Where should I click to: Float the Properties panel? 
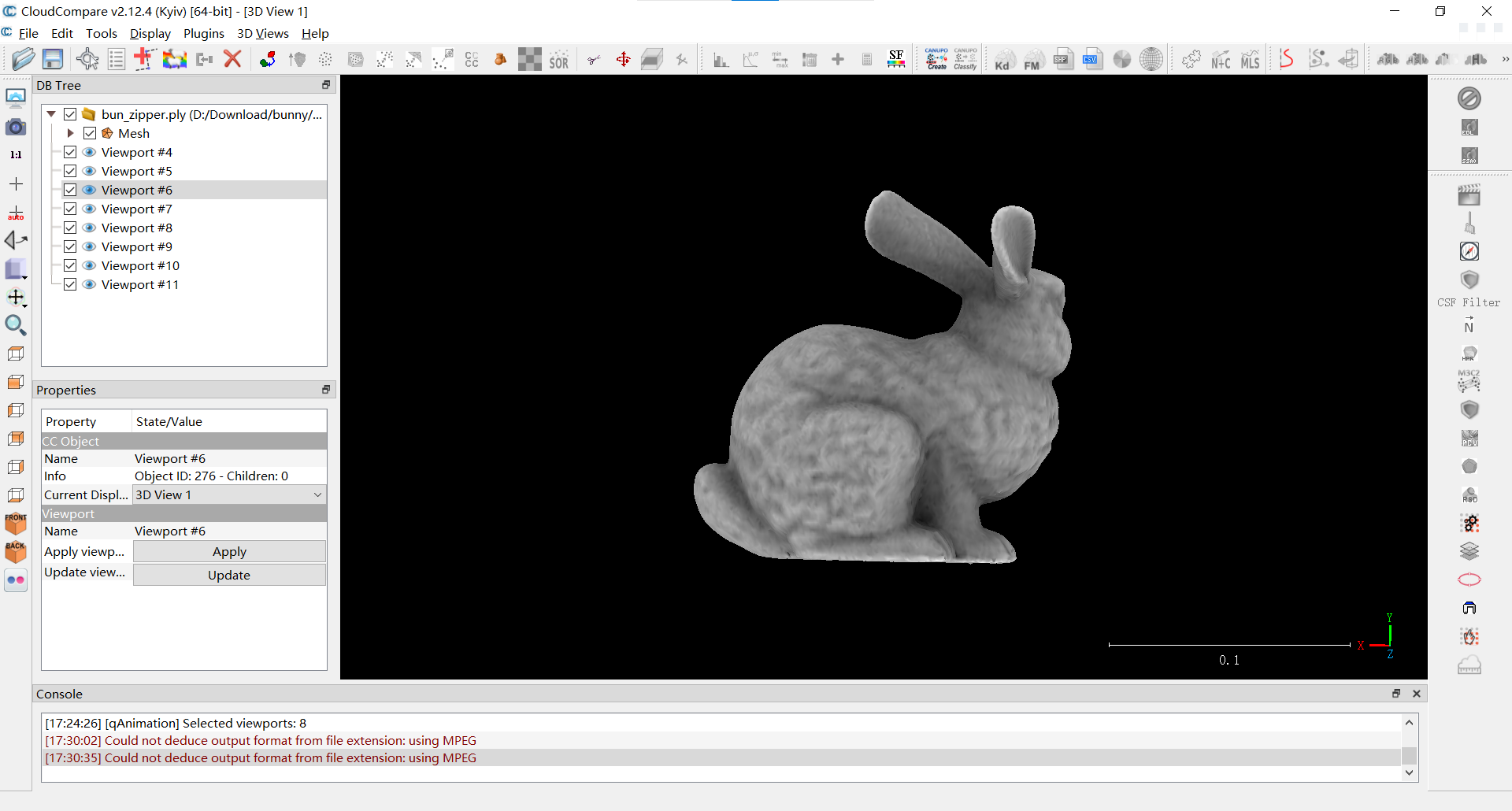[325, 390]
